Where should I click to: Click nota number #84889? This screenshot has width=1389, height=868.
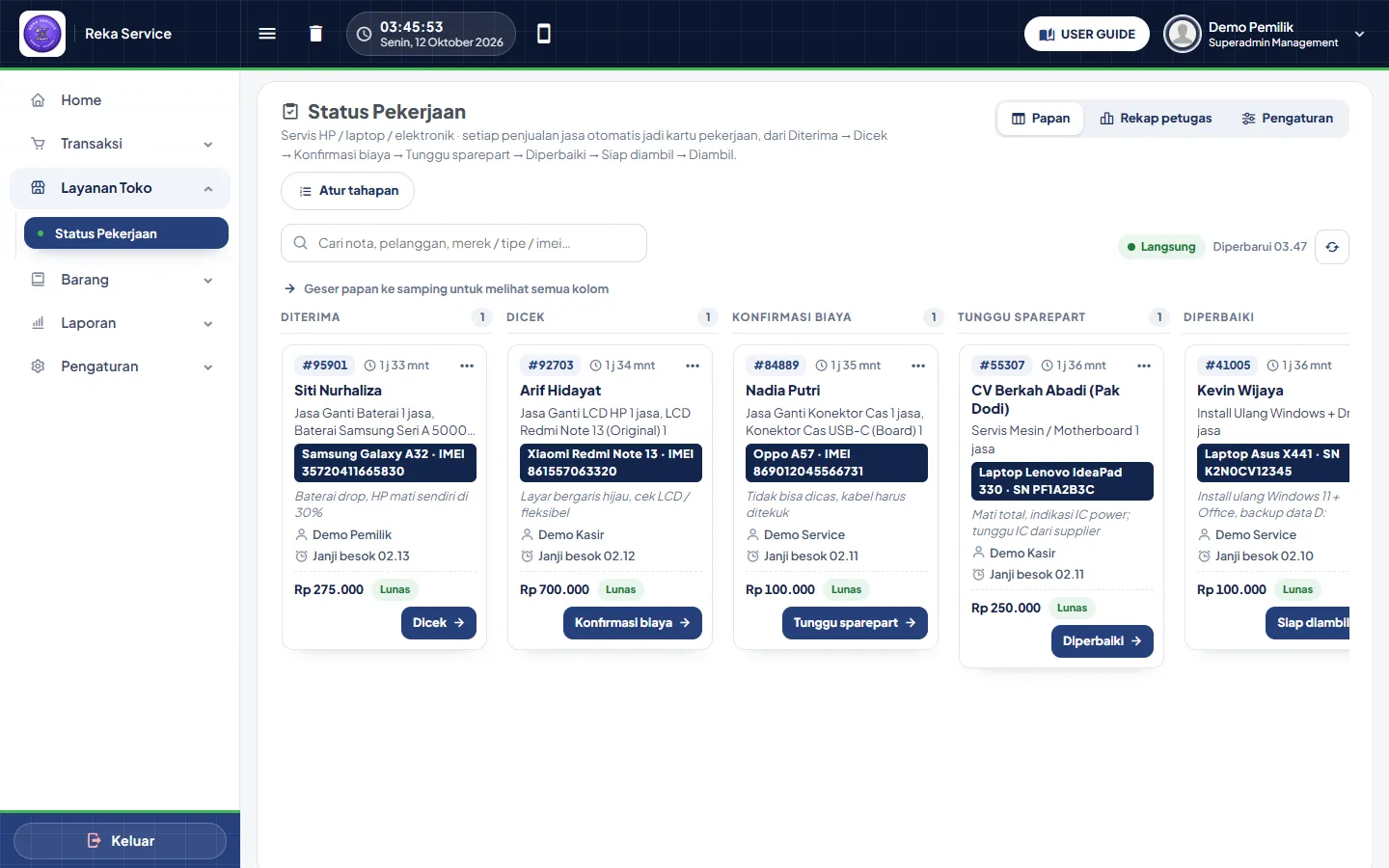click(x=776, y=366)
